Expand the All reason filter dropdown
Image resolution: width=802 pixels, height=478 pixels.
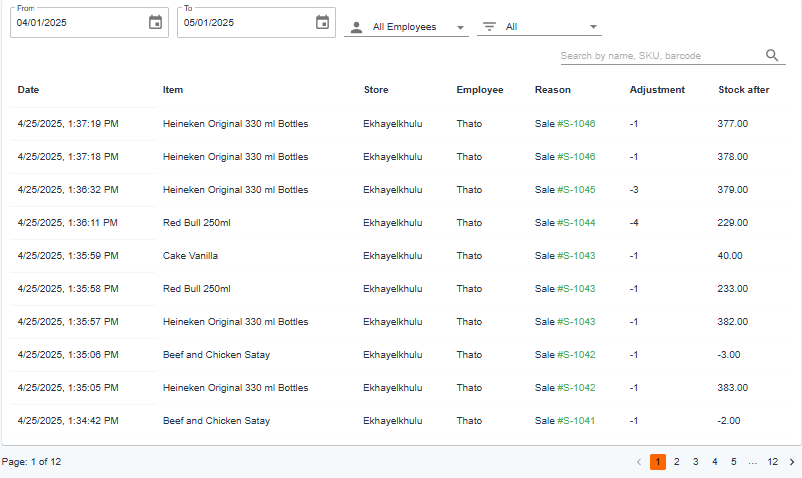(x=593, y=27)
